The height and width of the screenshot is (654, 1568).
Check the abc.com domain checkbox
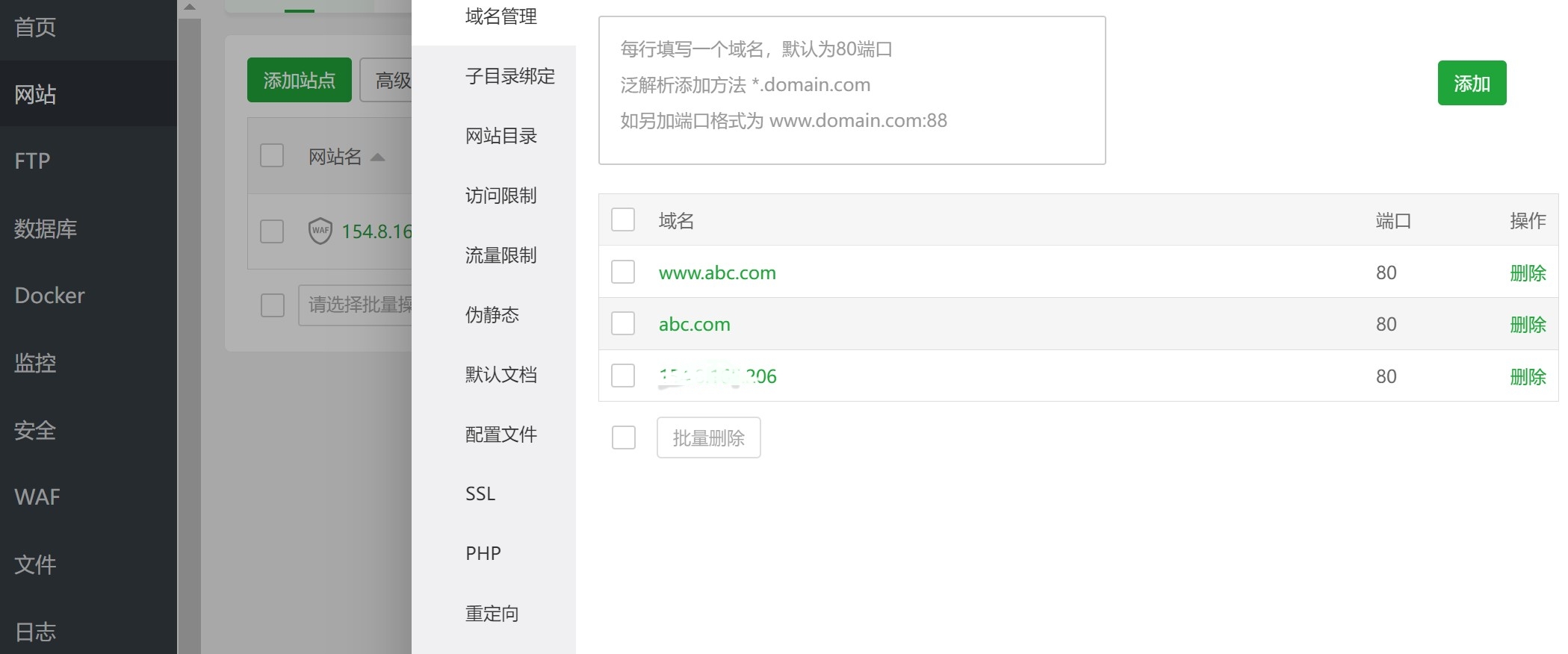(x=623, y=324)
